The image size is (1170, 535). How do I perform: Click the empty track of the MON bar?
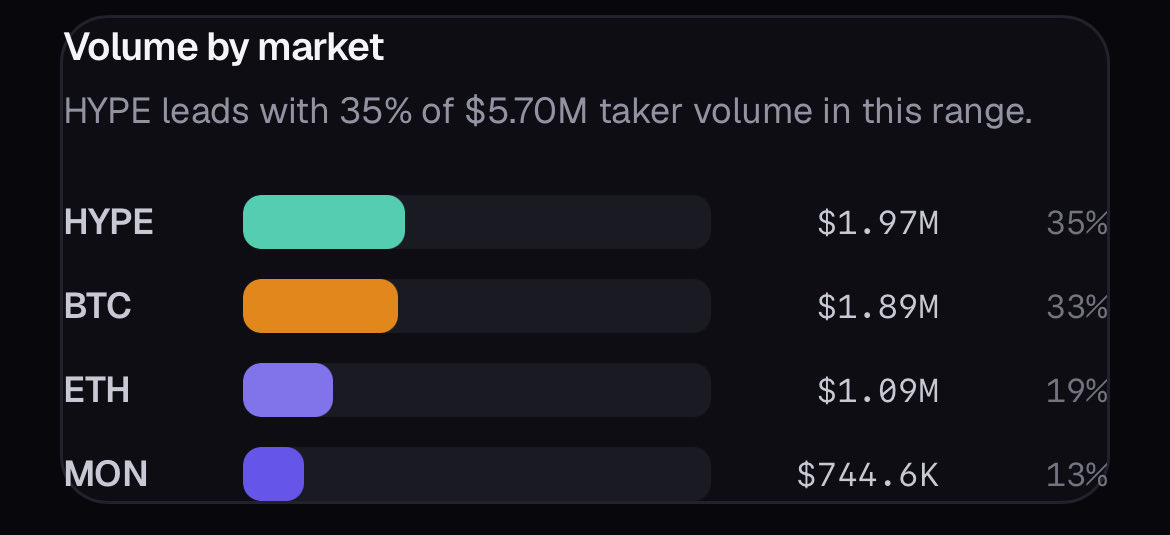coord(507,474)
